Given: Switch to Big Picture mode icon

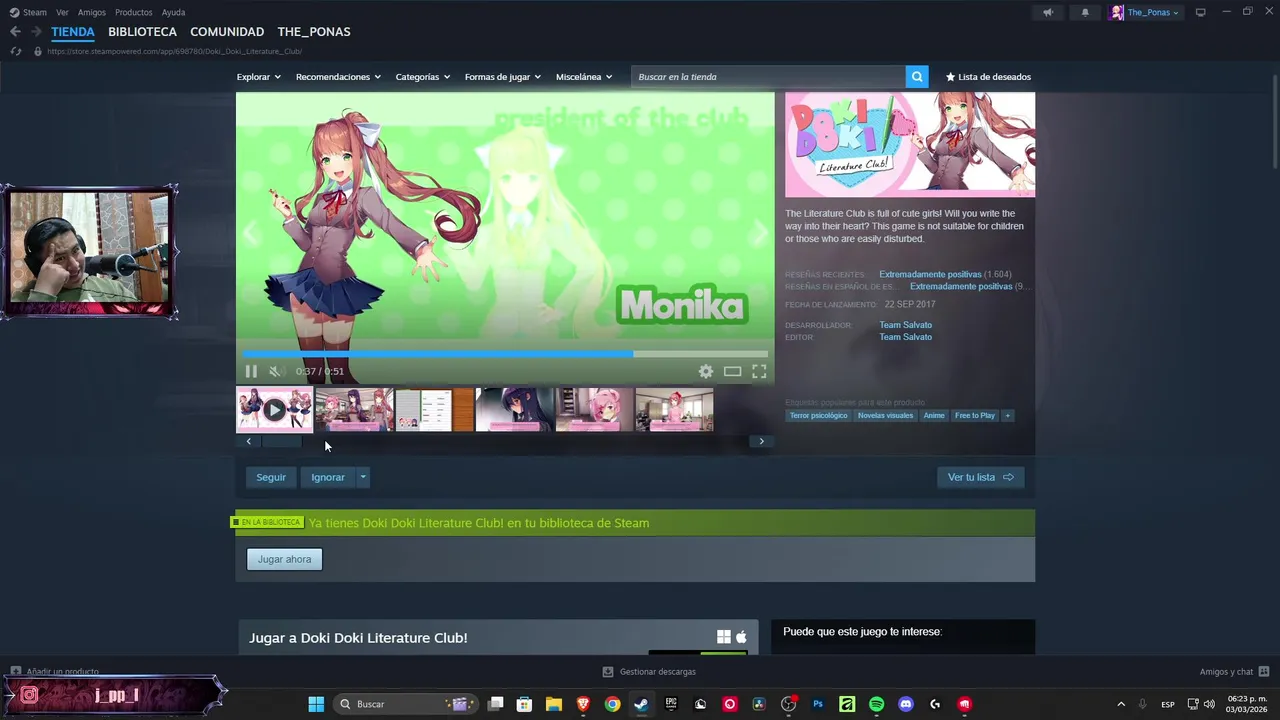Looking at the screenshot, I should 1201,12.
